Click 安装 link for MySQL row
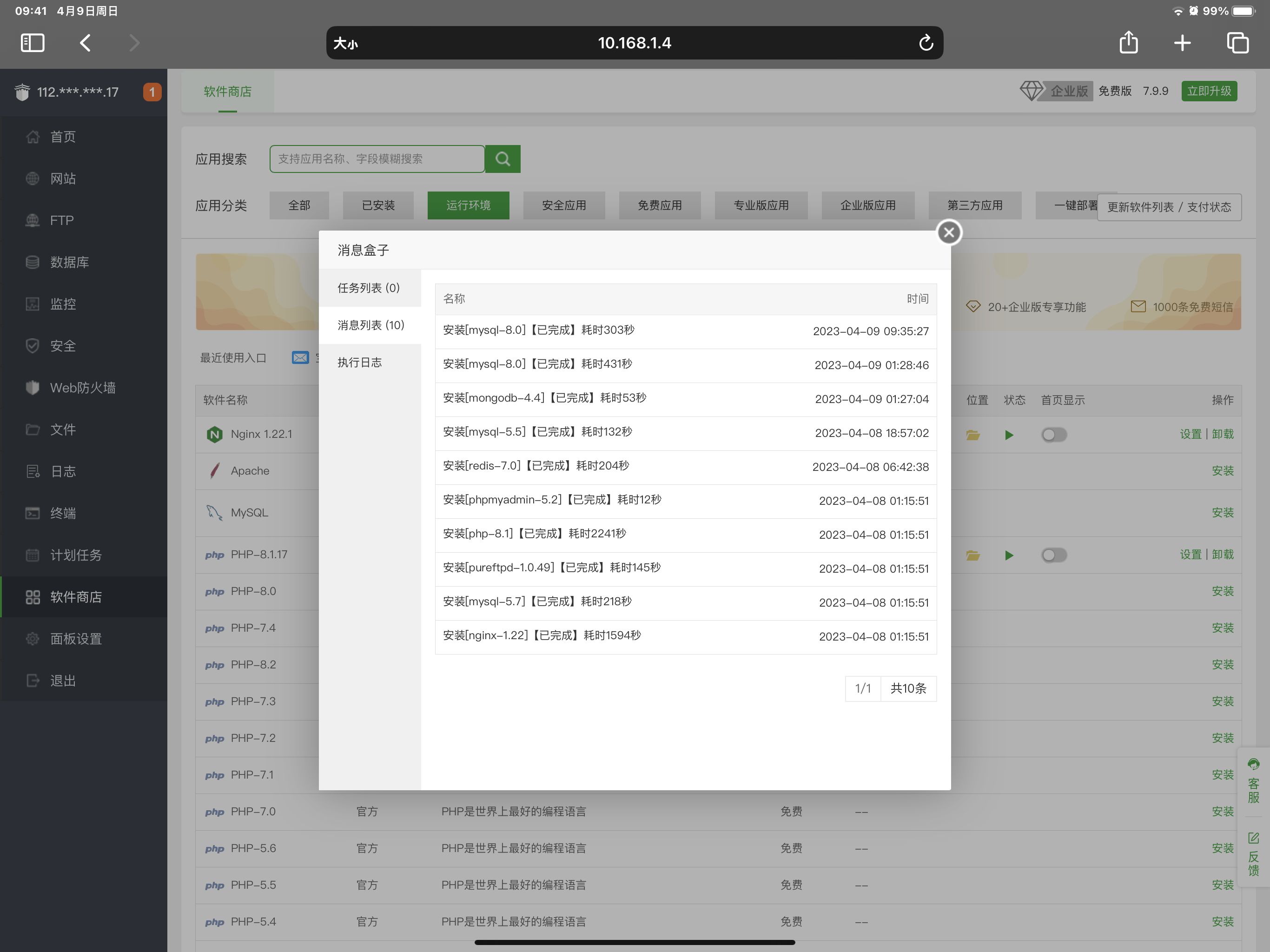The image size is (1270, 952). point(1223,513)
